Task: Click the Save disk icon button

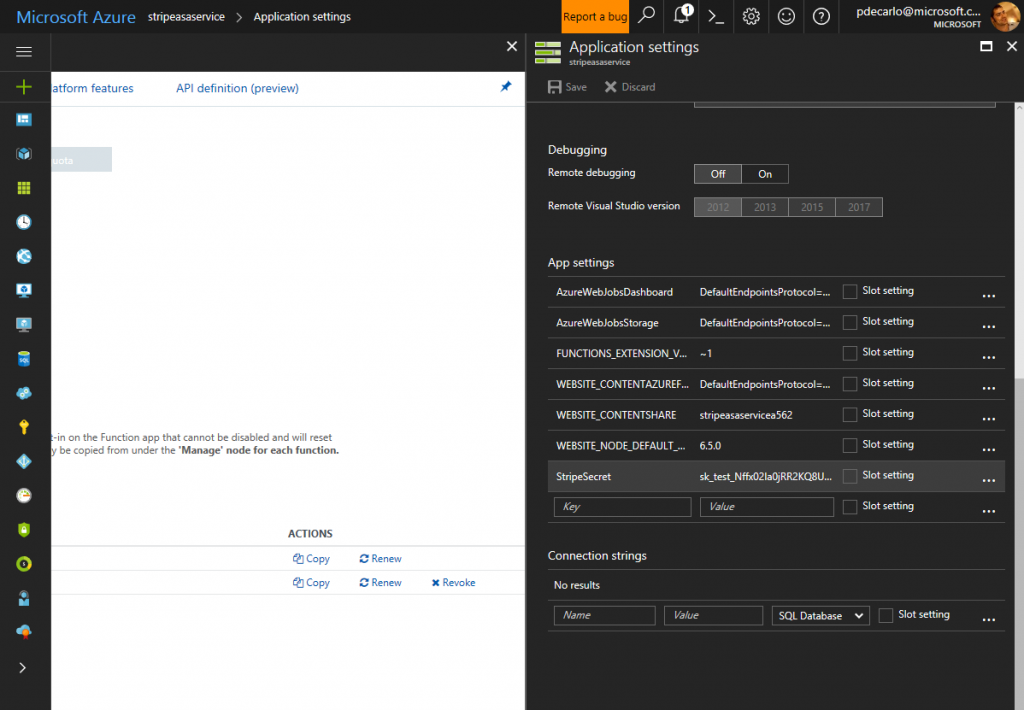Action: tap(567, 87)
